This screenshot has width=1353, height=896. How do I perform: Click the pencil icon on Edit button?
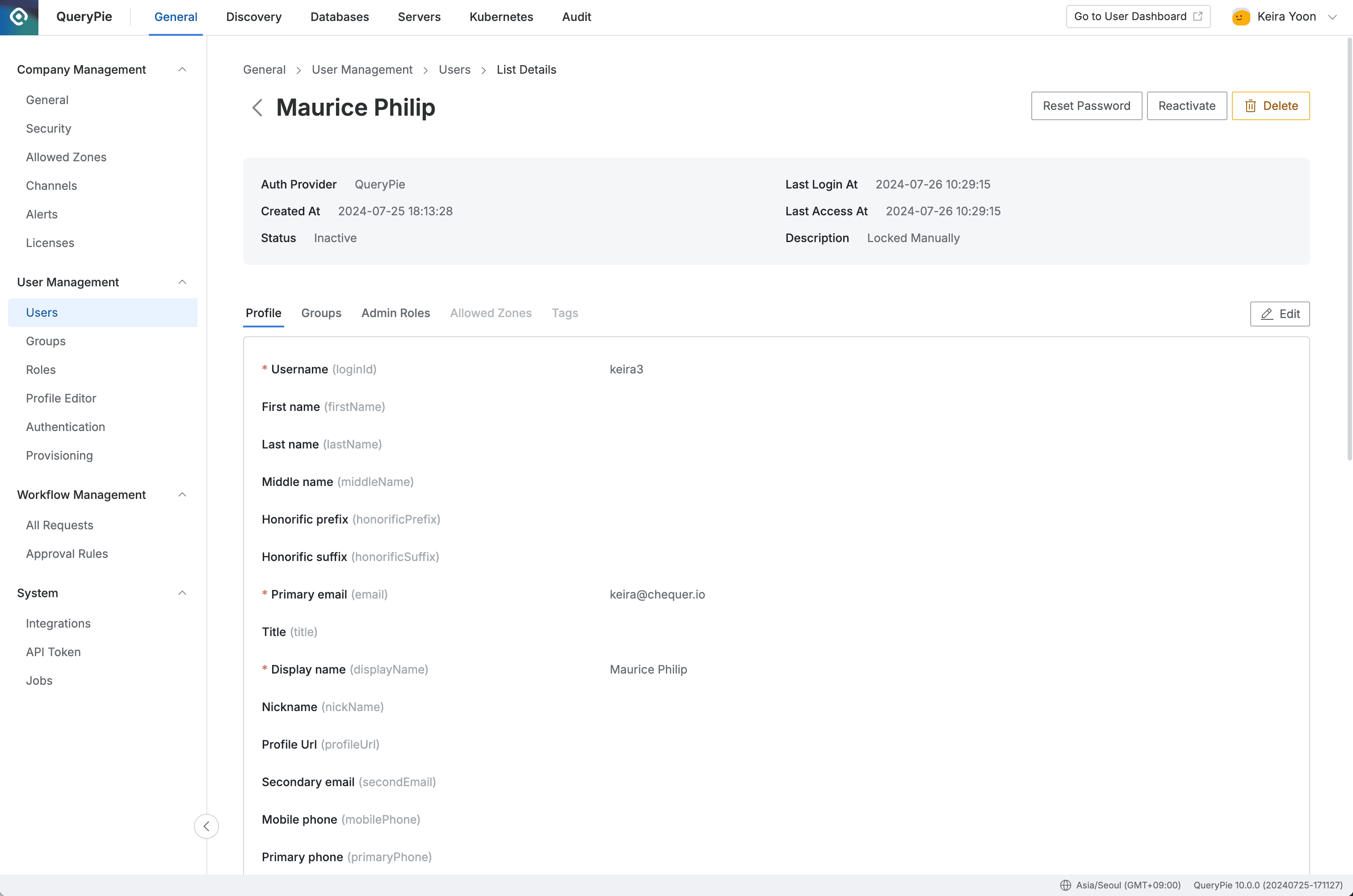1267,314
